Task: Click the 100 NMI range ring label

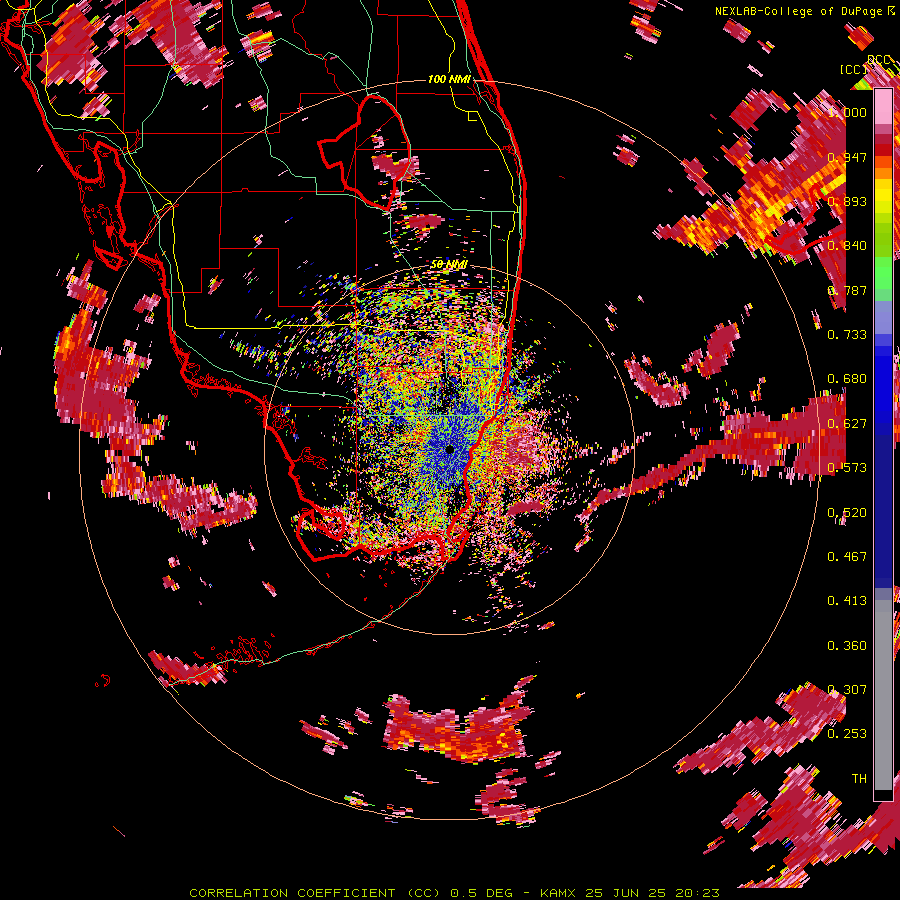Action: tap(449, 79)
